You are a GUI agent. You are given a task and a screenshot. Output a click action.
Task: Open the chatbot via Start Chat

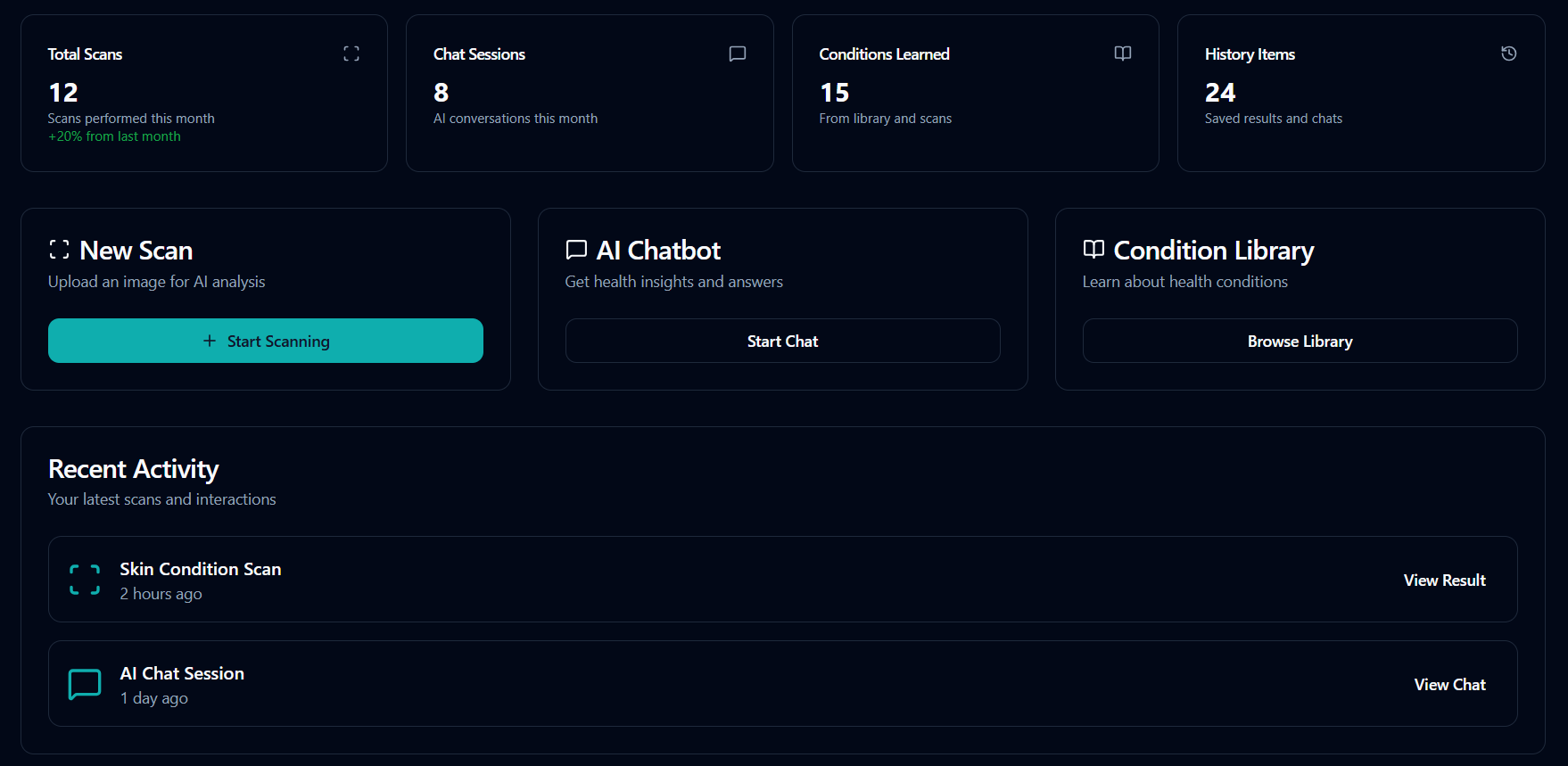pyautogui.click(x=783, y=341)
